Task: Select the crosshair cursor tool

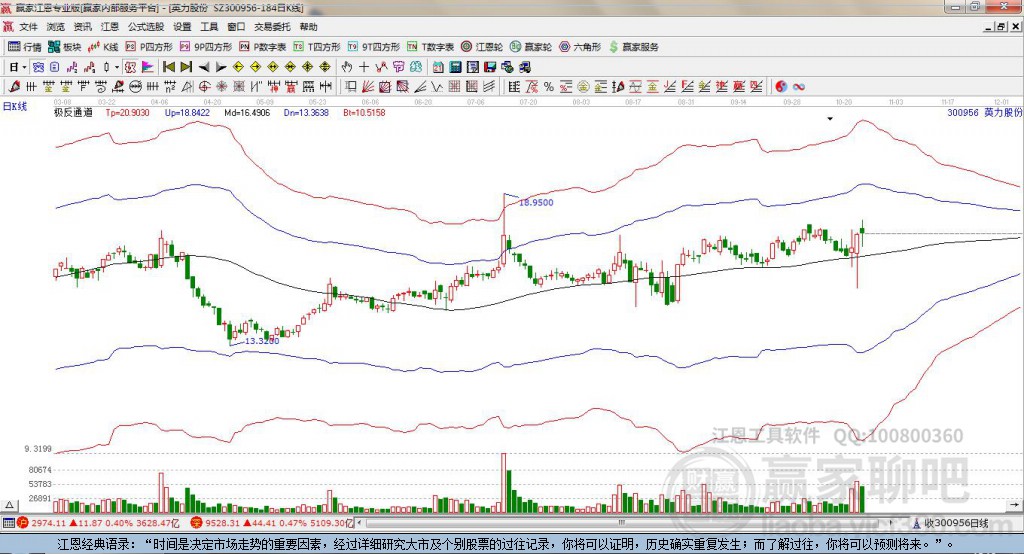Action: tap(364, 67)
